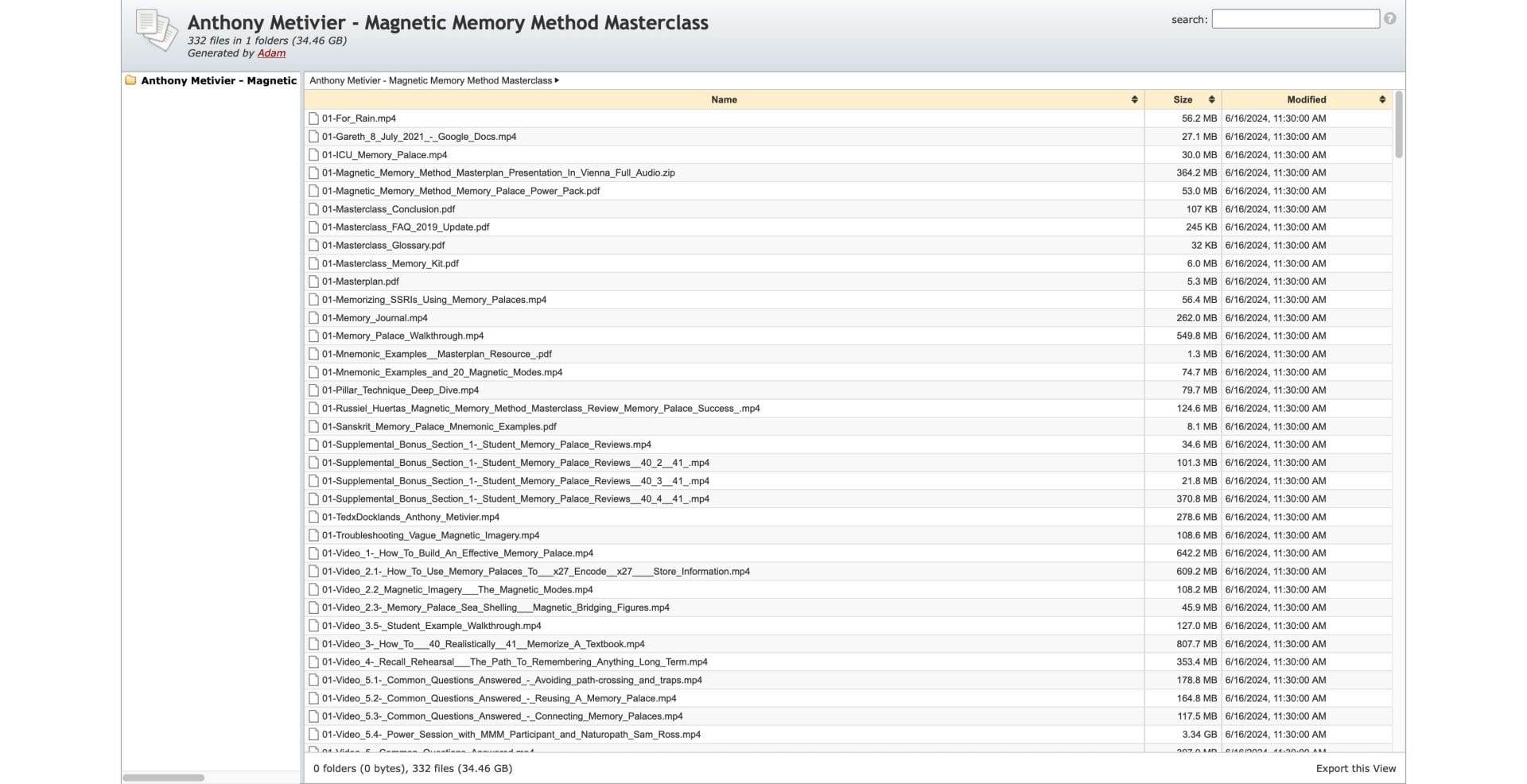This screenshot has height=784, width=1527.
Task: Click the file icon next to 01-ICU_Memory_Palace.mp4
Action: 313,155
